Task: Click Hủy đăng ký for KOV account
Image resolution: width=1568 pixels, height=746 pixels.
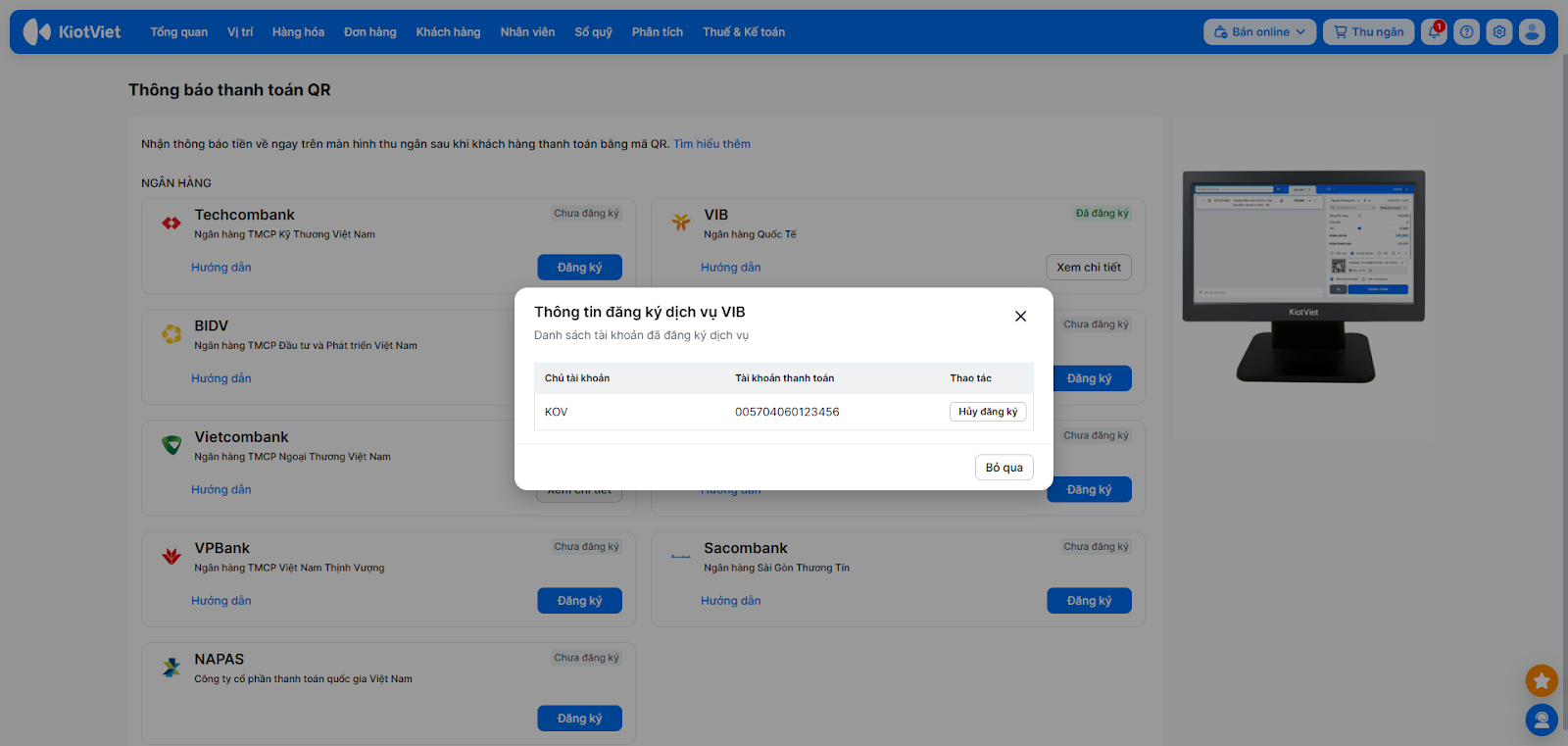Action: point(987,412)
